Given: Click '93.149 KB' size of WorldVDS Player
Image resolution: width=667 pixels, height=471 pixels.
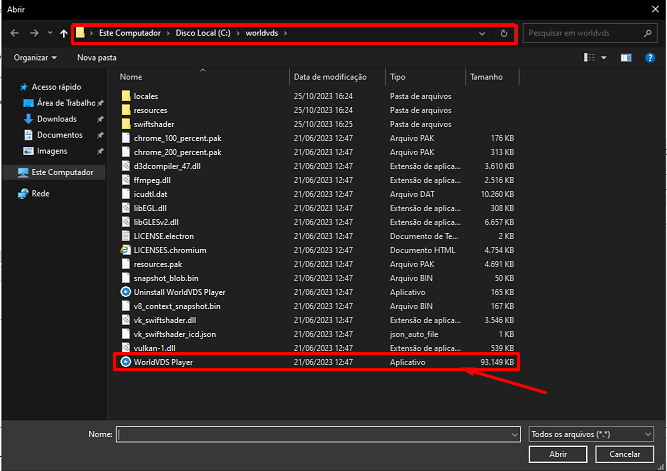Looking at the screenshot, I should pos(497,362).
